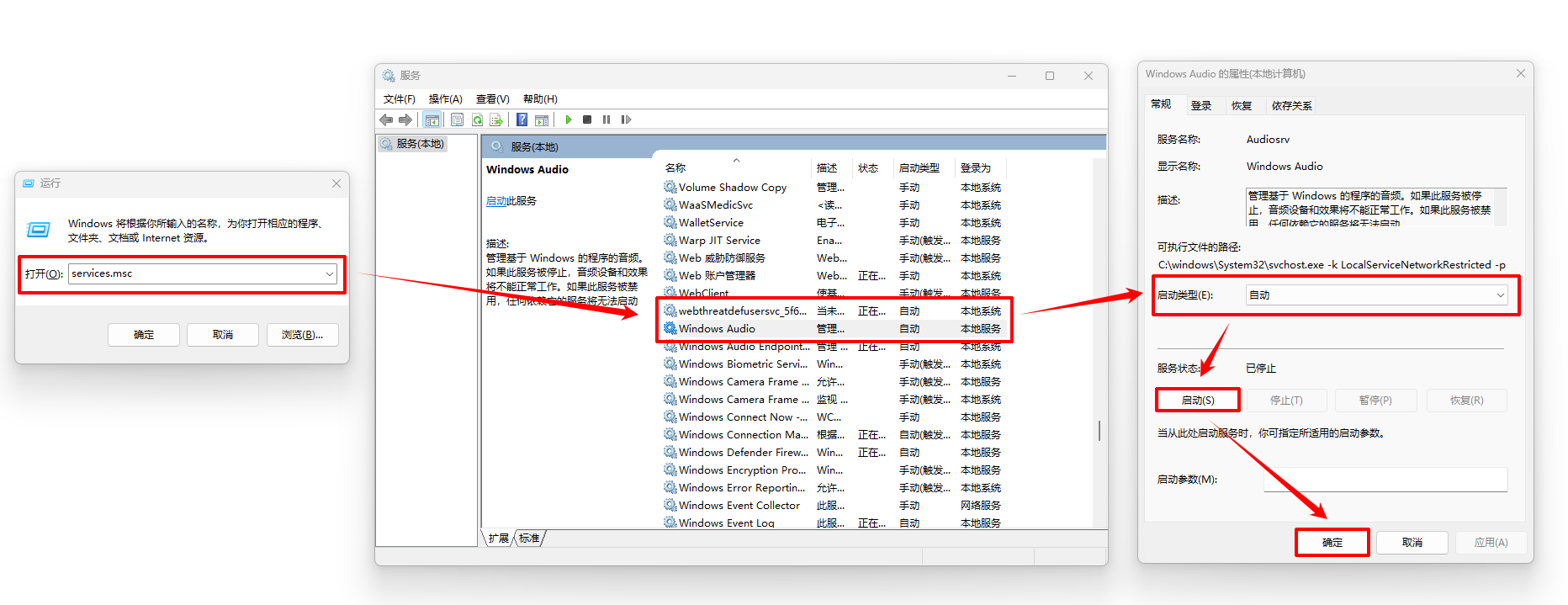Select the Windows Error Reporting service row
Screen dimensions: 1568x605
coord(833,487)
